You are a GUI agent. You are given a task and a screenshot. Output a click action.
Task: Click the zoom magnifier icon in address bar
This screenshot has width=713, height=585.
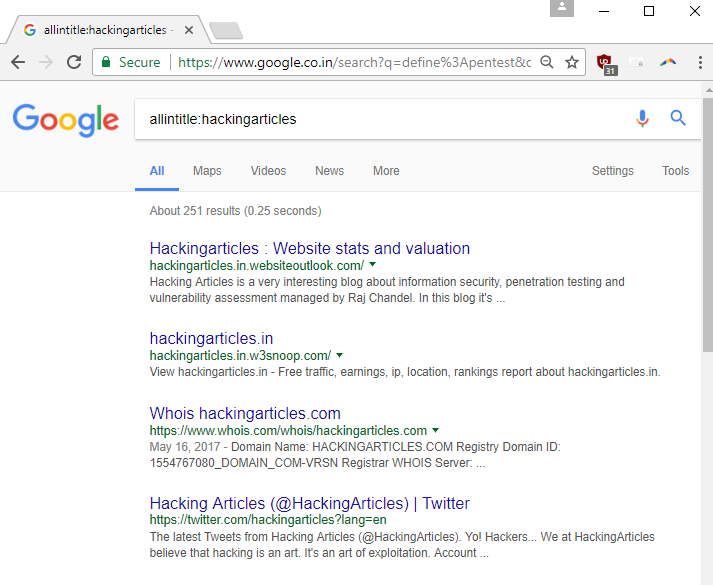547,62
